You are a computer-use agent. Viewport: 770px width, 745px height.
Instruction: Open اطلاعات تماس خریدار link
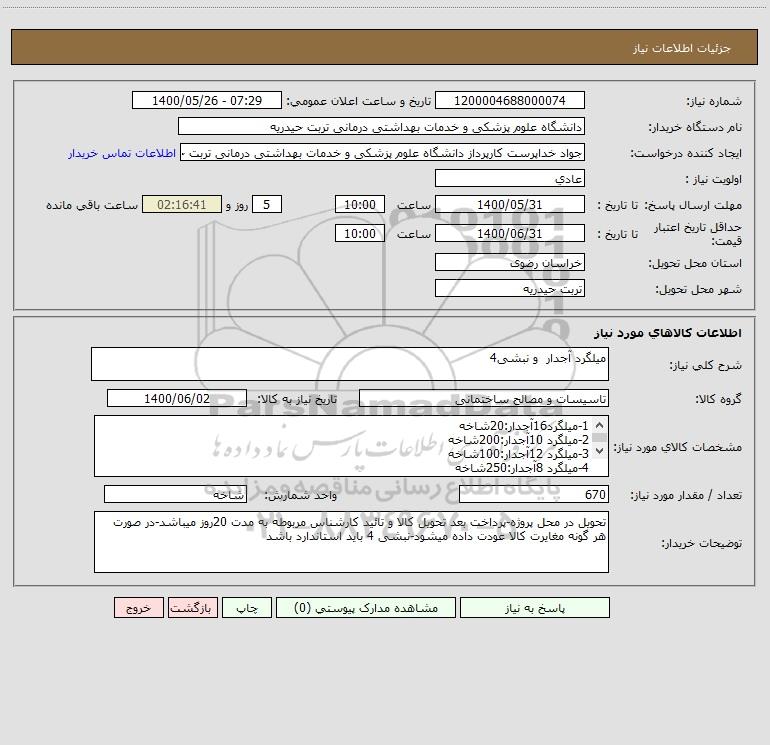point(122,153)
